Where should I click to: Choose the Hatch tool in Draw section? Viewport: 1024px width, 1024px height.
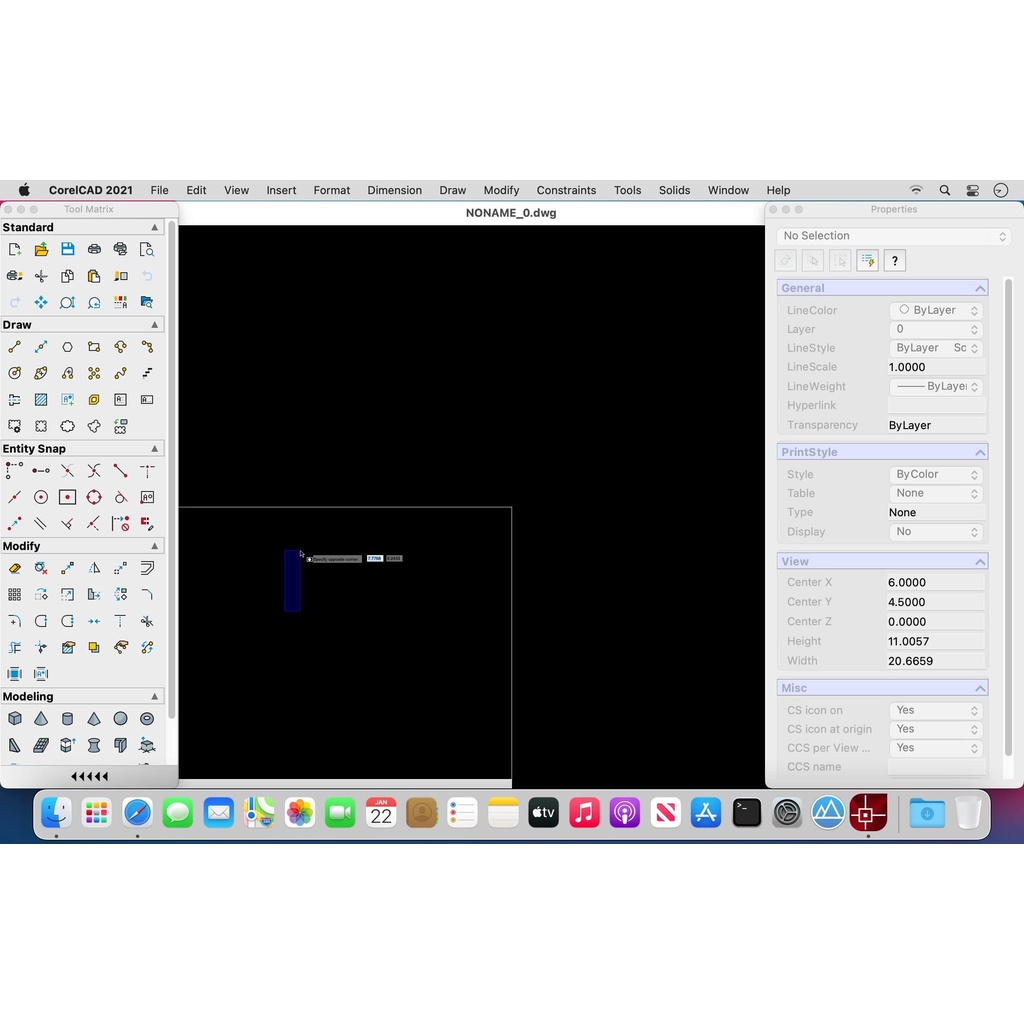[x=41, y=399]
